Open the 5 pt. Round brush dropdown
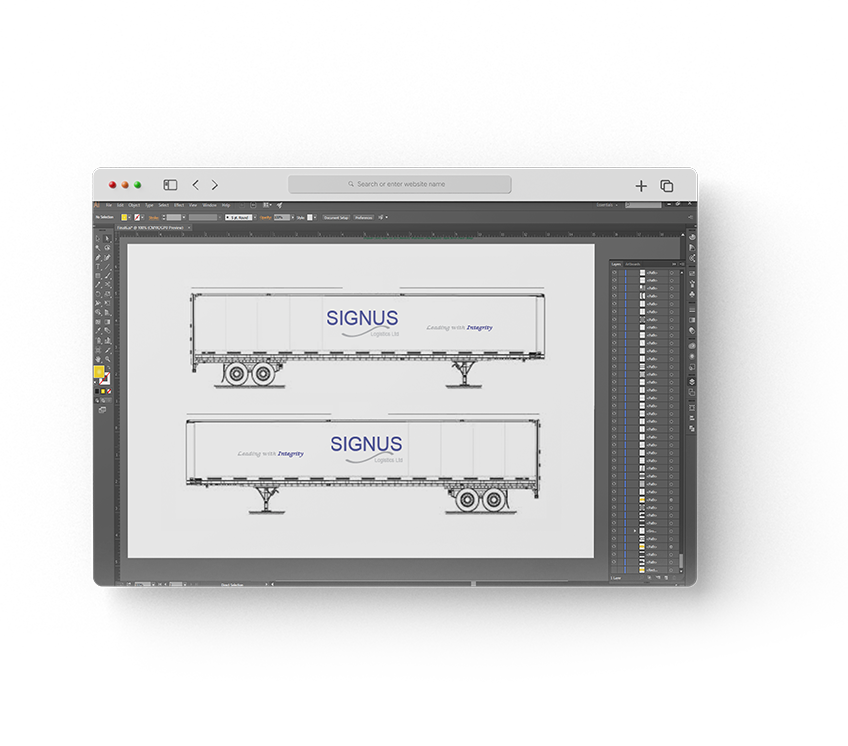 [255, 217]
